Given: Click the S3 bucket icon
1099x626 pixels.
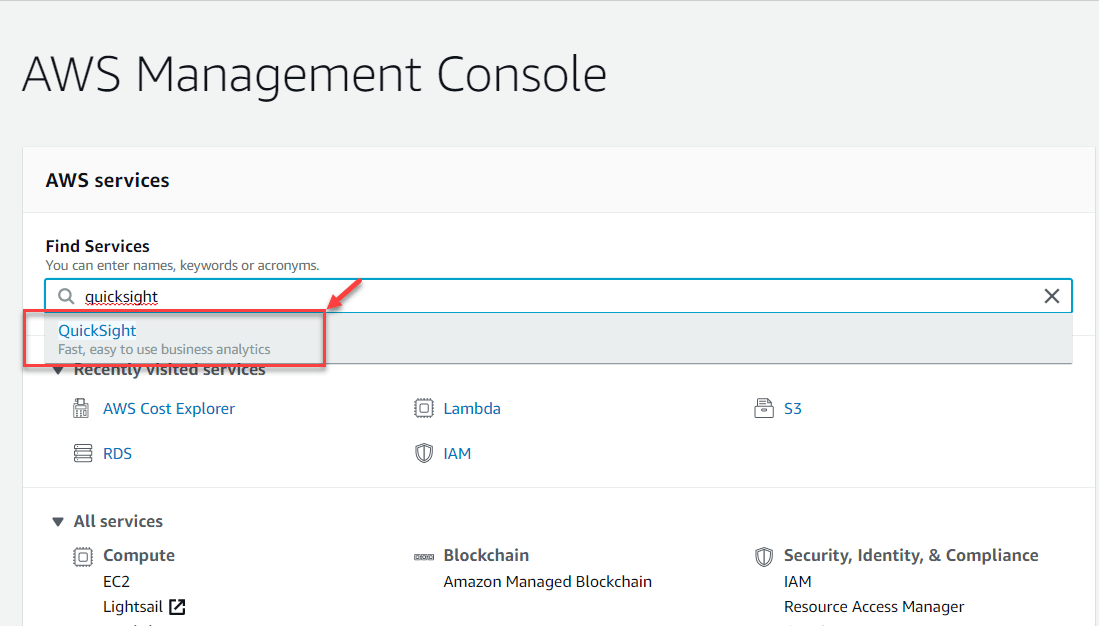Looking at the screenshot, I should (764, 407).
